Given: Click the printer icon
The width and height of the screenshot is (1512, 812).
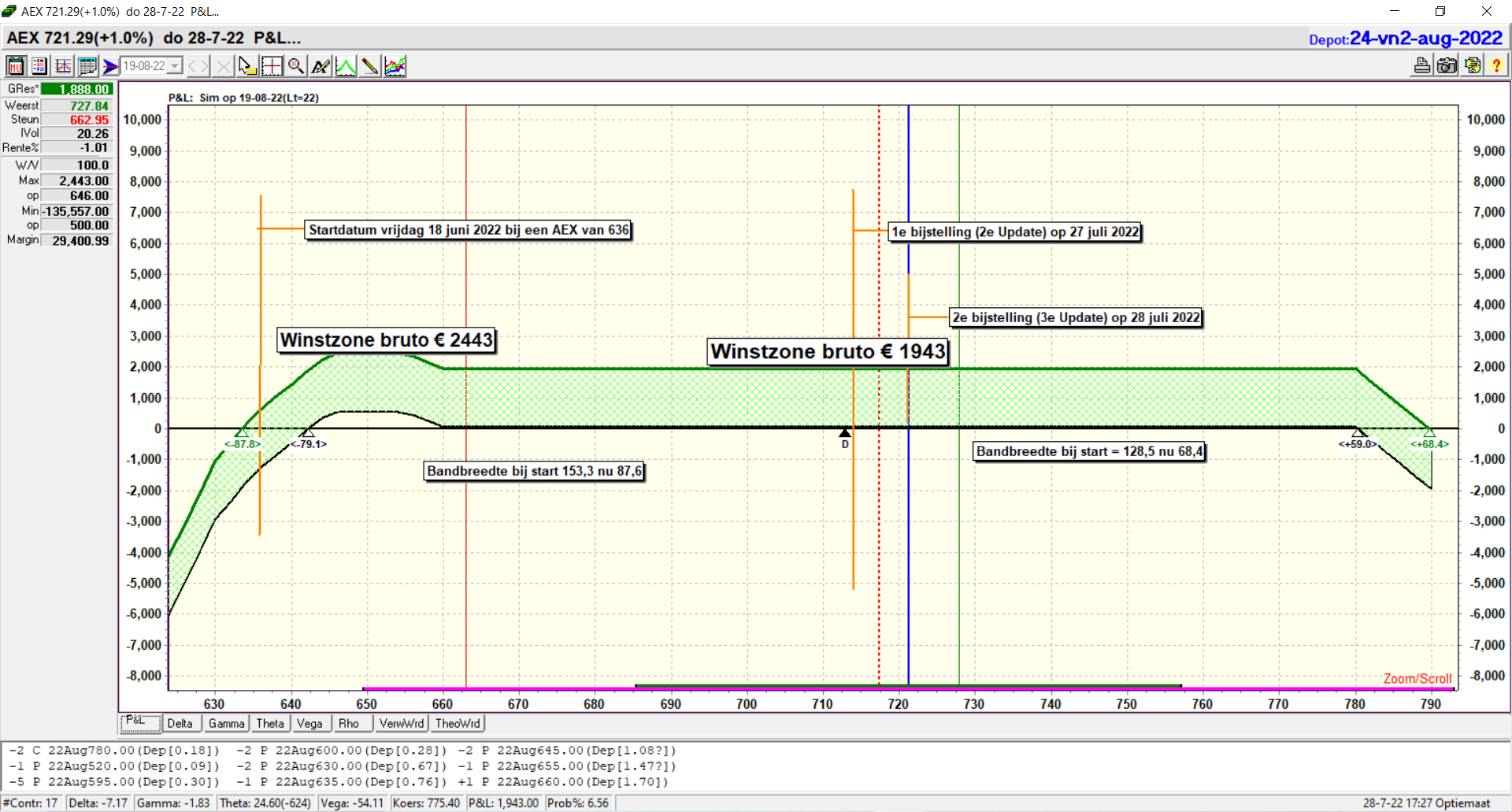Looking at the screenshot, I should click(1422, 65).
